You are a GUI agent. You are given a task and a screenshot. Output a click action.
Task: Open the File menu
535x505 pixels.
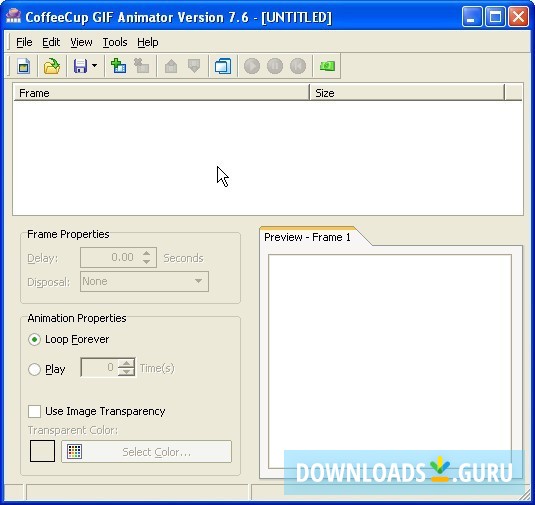pos(24,42)
